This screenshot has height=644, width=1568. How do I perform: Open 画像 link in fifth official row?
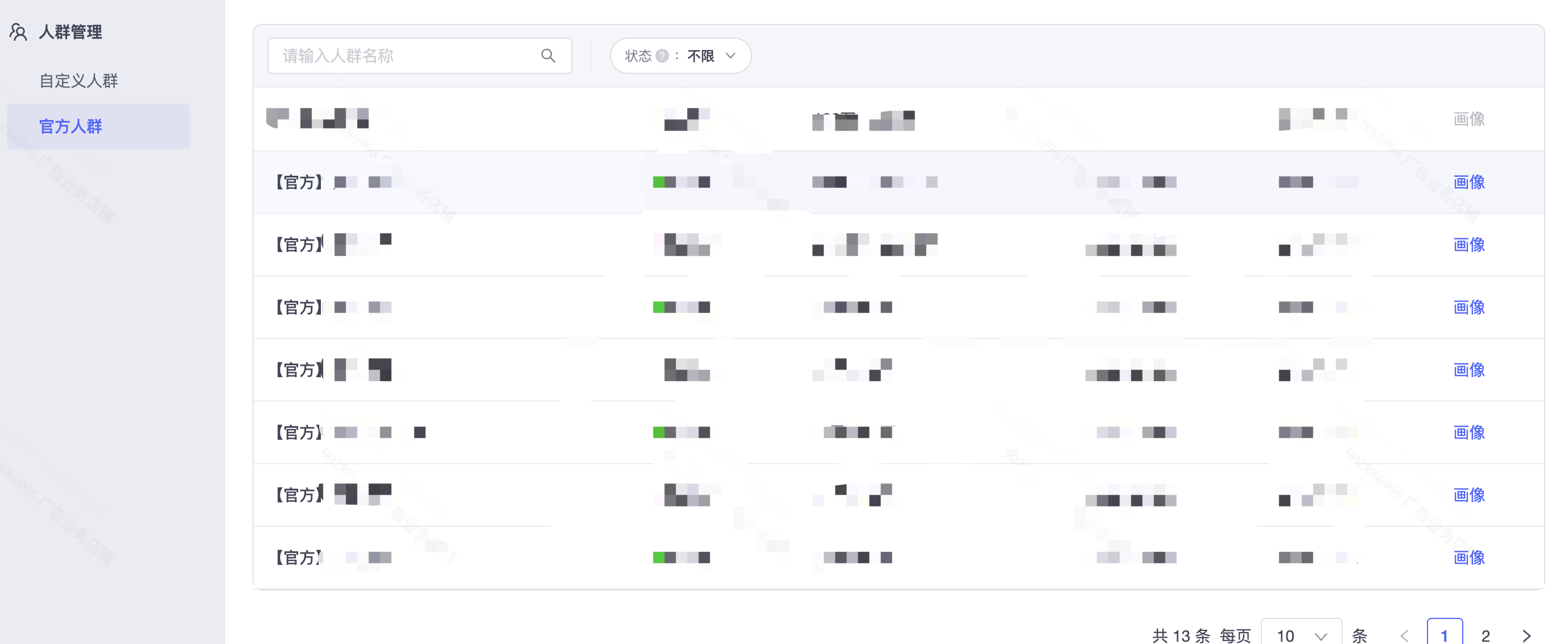pos(1469,433)
